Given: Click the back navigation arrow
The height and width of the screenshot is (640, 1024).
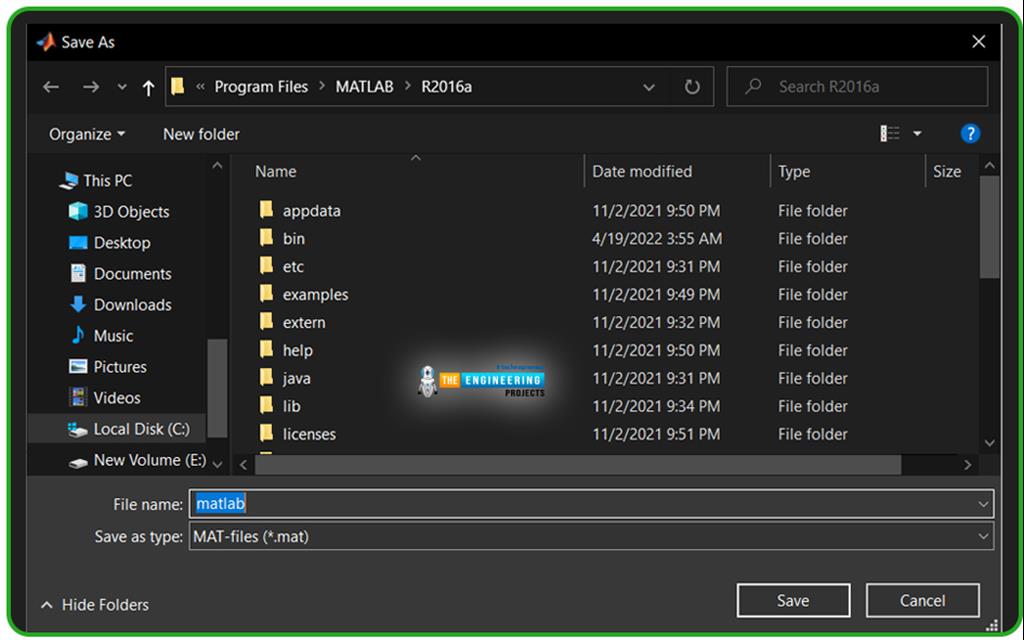Looking at the screenshot, I should click(51, 86).
